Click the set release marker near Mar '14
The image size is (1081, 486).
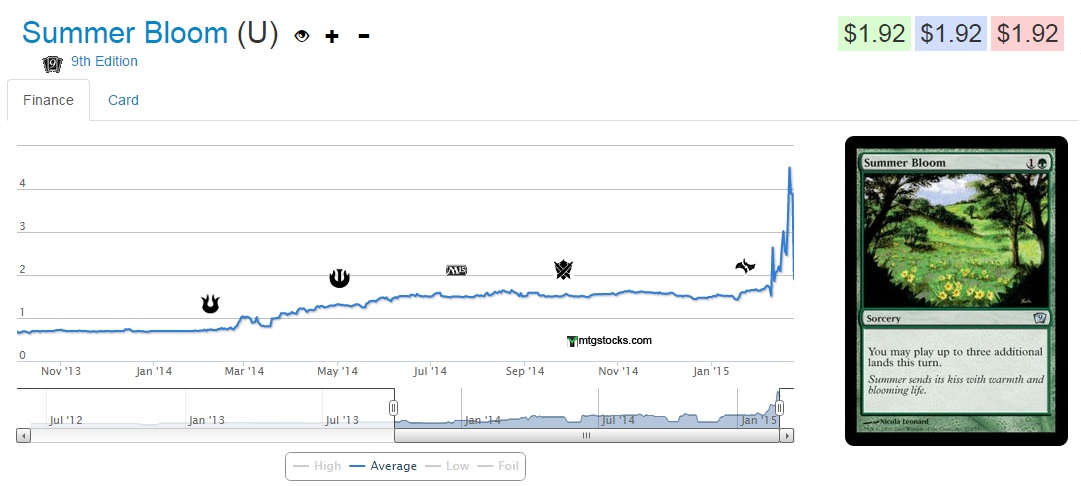tap(210, 303)
